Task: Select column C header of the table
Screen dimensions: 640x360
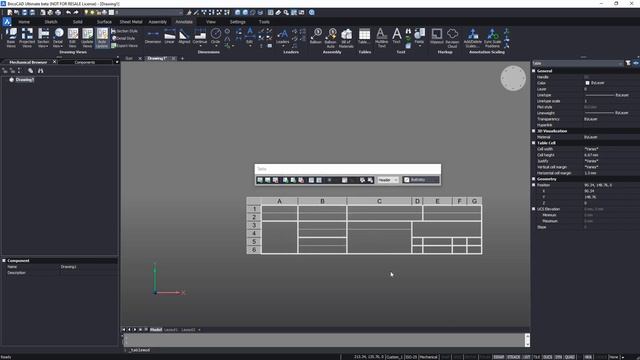Action: (x=379, y=201)
